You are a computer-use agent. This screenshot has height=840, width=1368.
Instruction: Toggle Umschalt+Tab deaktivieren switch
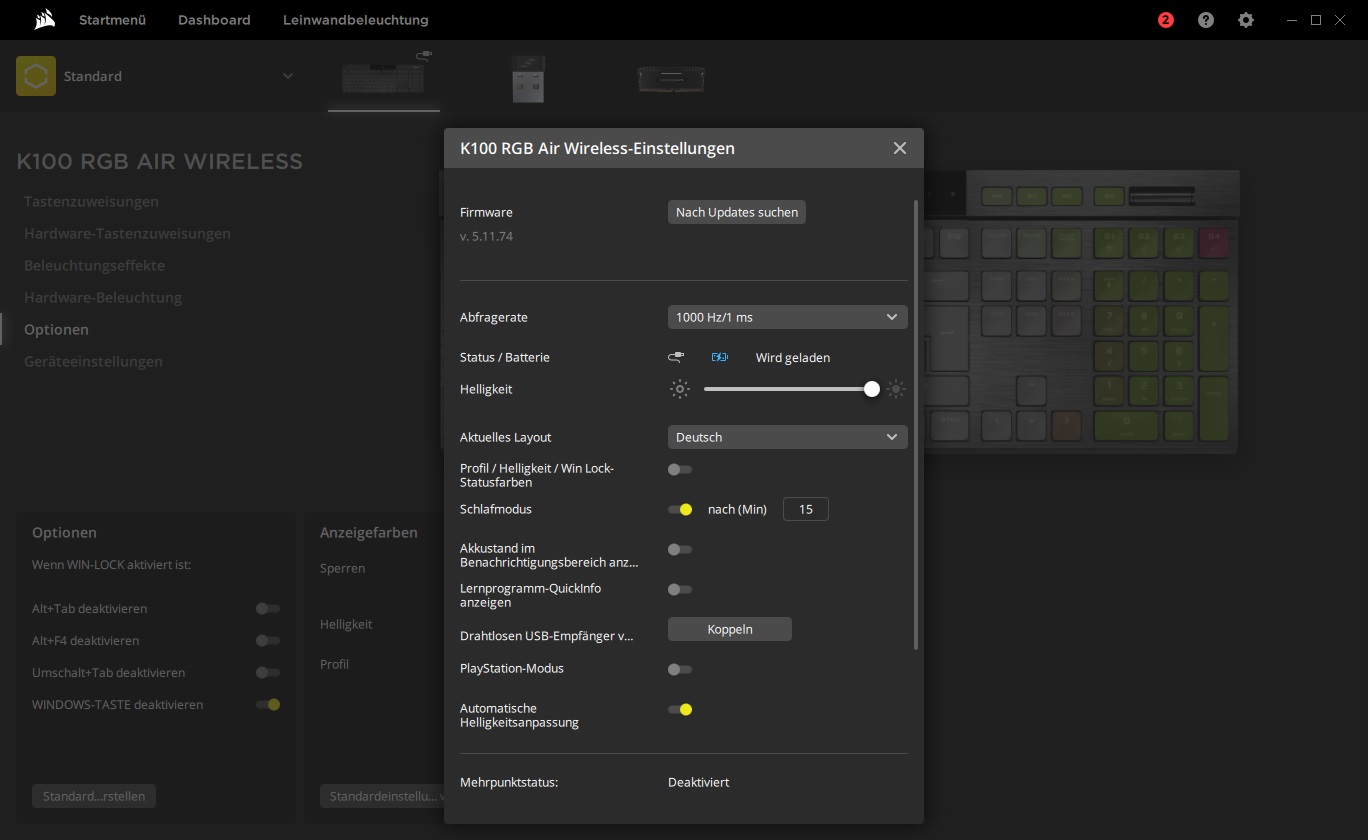coord(268,672)
